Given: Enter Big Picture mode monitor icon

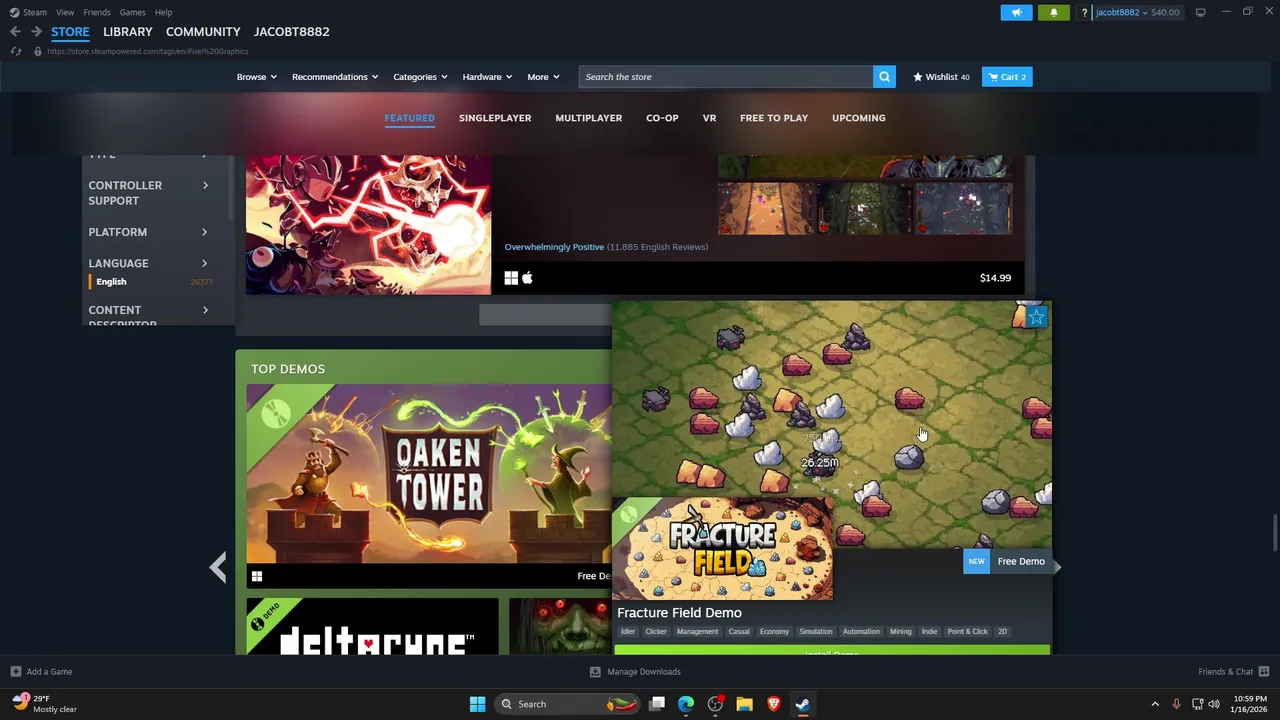Looking at the screenshot, I should point(1200,12).
